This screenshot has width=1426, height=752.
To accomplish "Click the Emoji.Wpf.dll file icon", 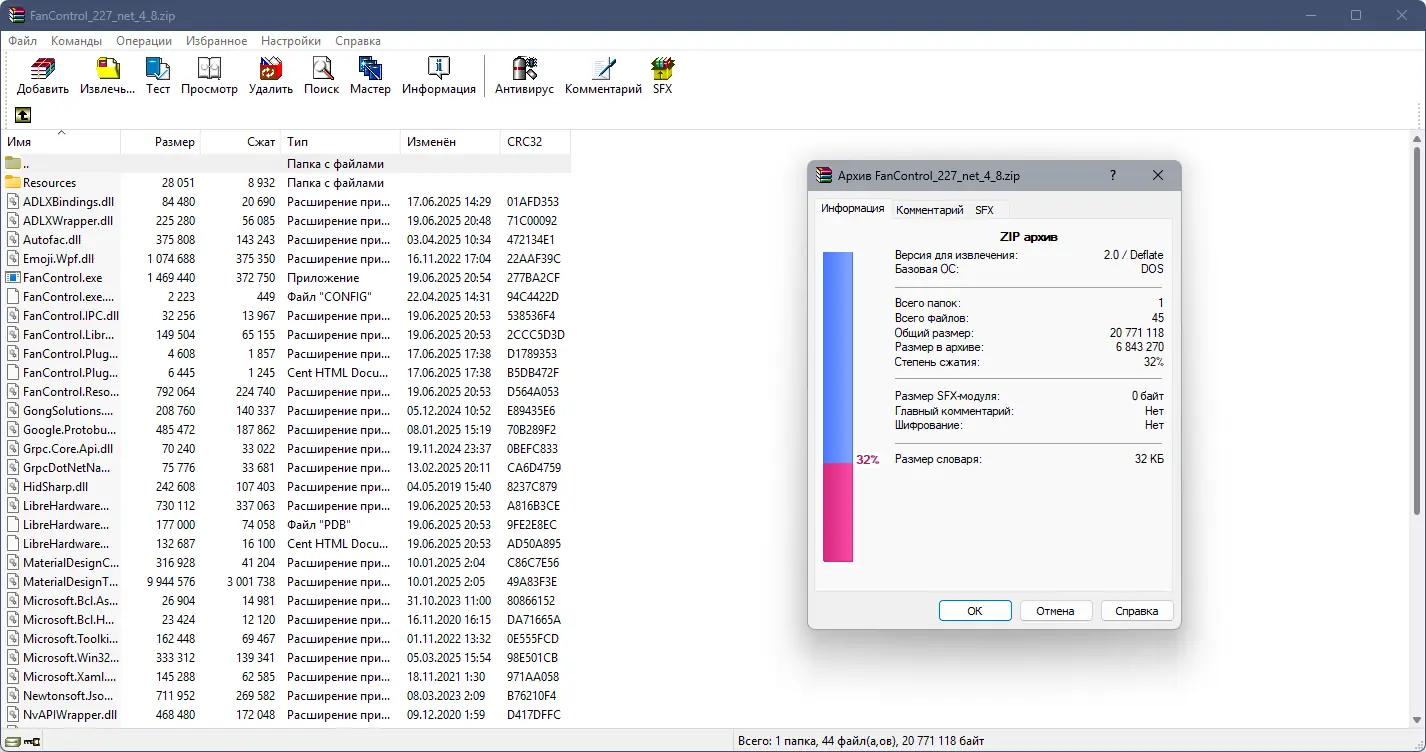I will pos(13,258).
